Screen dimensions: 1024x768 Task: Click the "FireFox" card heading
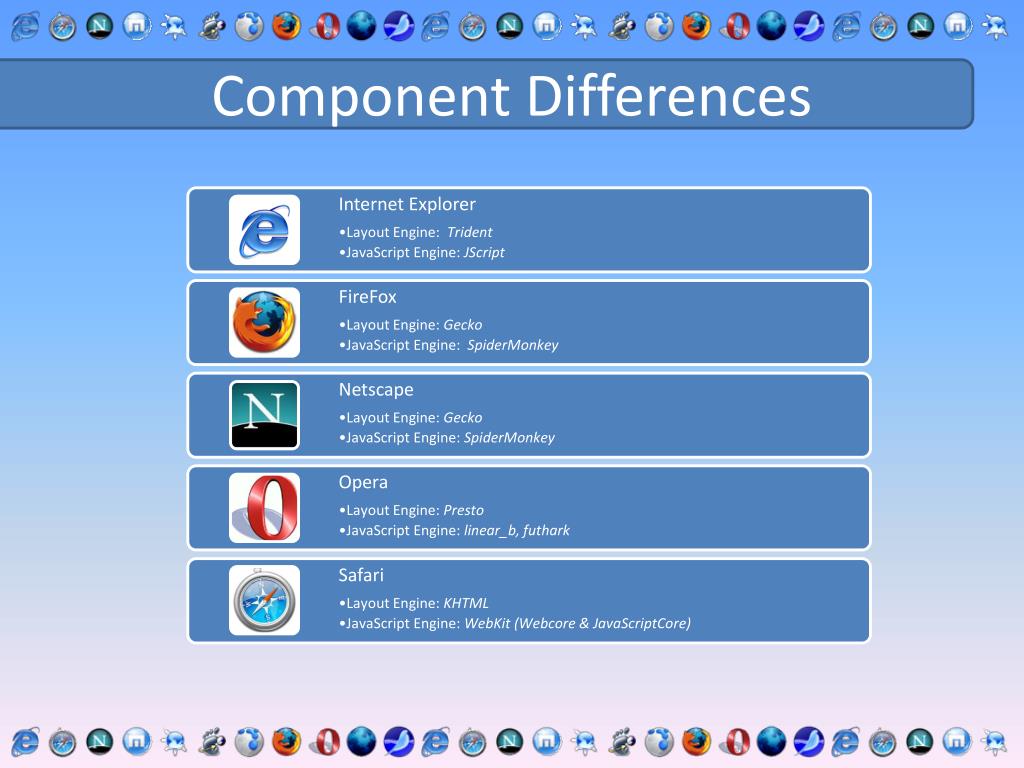(x=368, y=297)
